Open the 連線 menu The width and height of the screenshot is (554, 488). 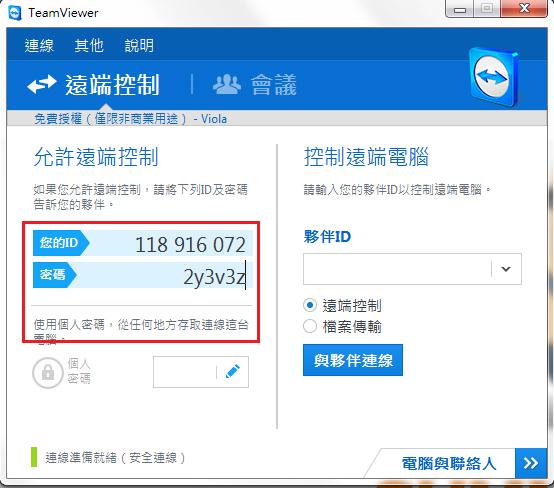click(x=39, y=46)
